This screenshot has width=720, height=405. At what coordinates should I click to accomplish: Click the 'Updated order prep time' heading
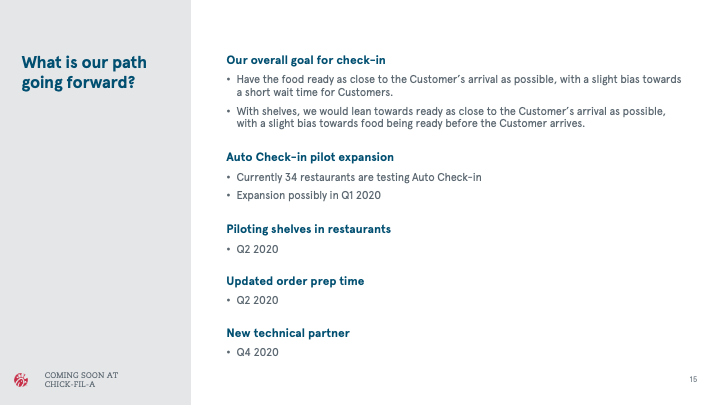[295, 281]
